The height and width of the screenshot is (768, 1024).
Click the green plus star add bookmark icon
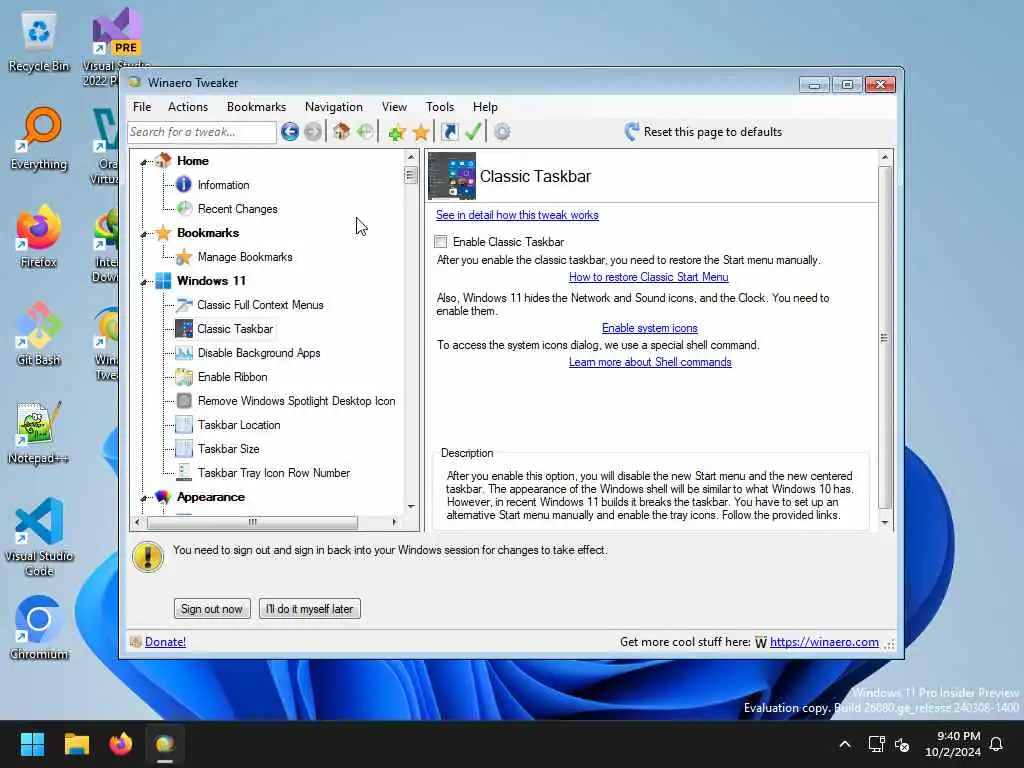(x=396, y=132)
